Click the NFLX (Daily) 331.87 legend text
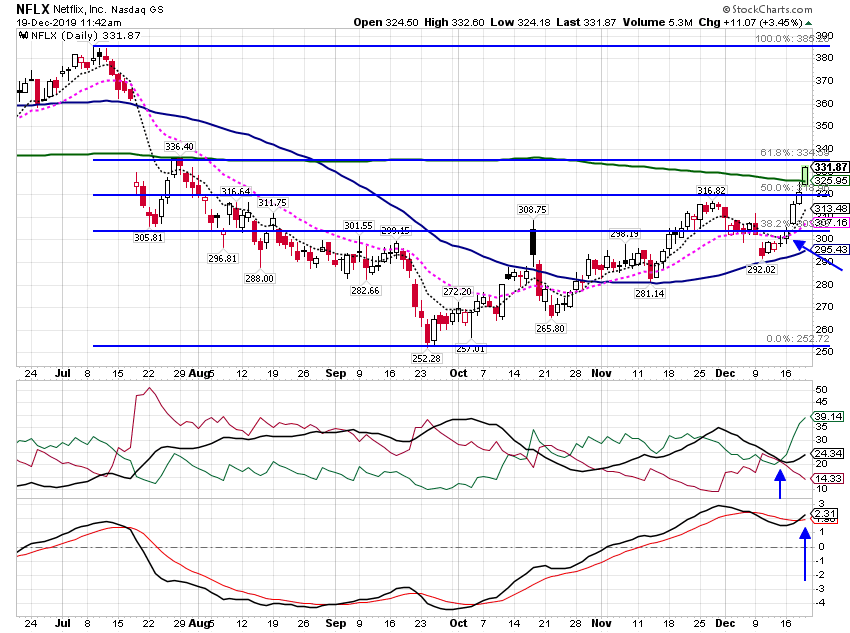 click(x=86, y=36)
